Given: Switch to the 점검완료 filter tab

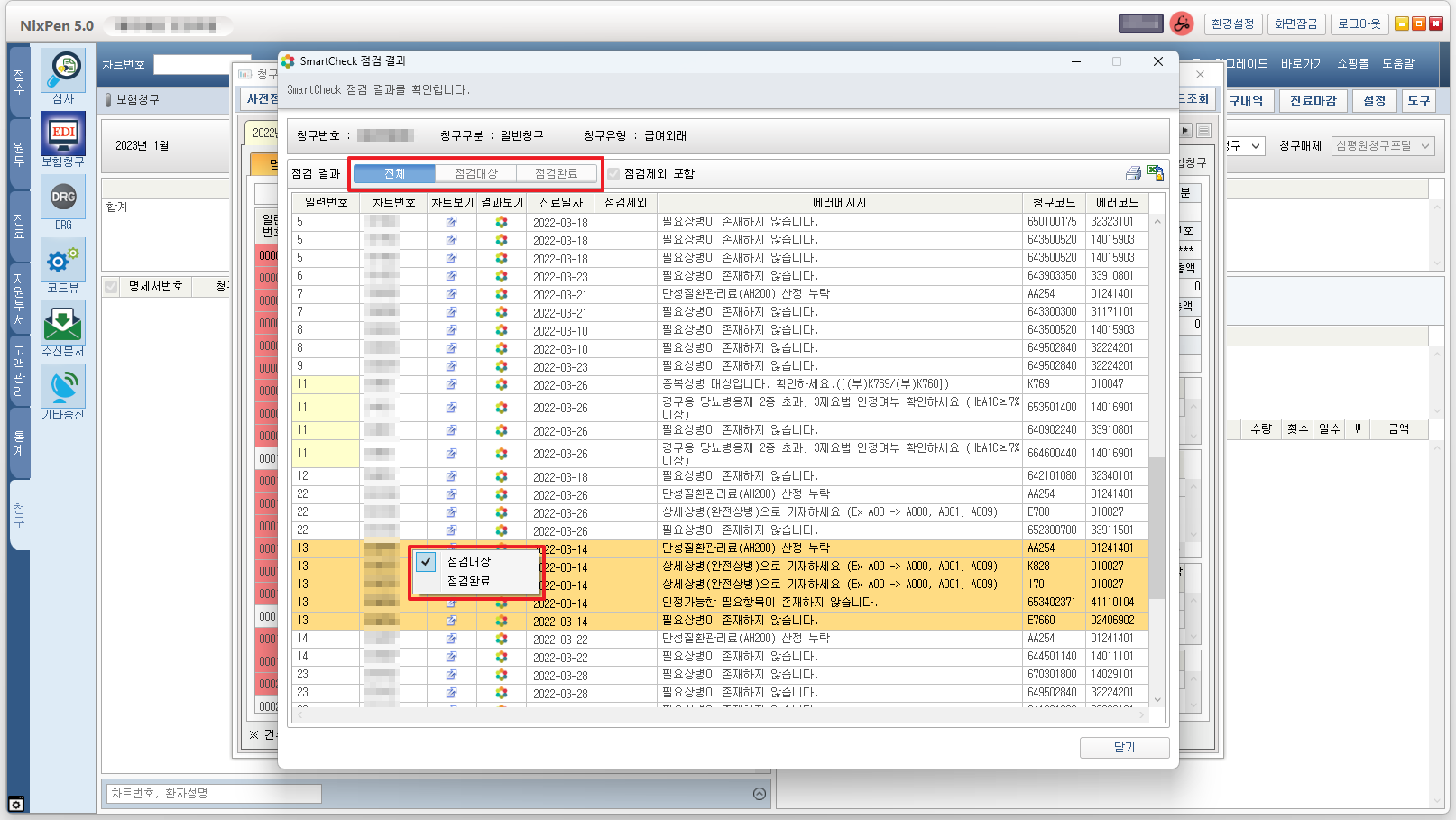Looking at the screenshot, I should tap(556, 173).
